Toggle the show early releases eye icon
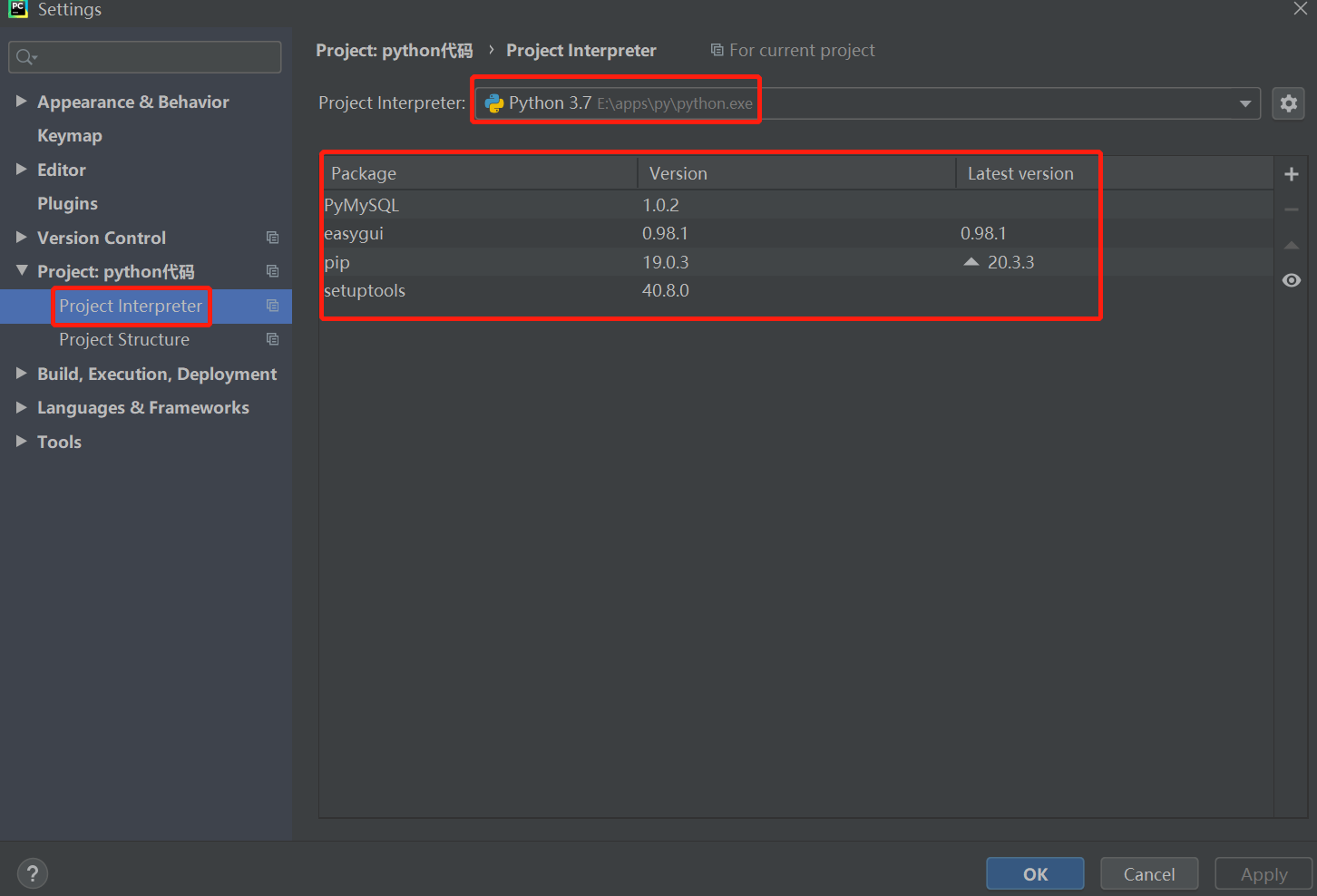The height and width of the screenshot is (896, 1317). pyautogui.click(x=1292, y=280)
